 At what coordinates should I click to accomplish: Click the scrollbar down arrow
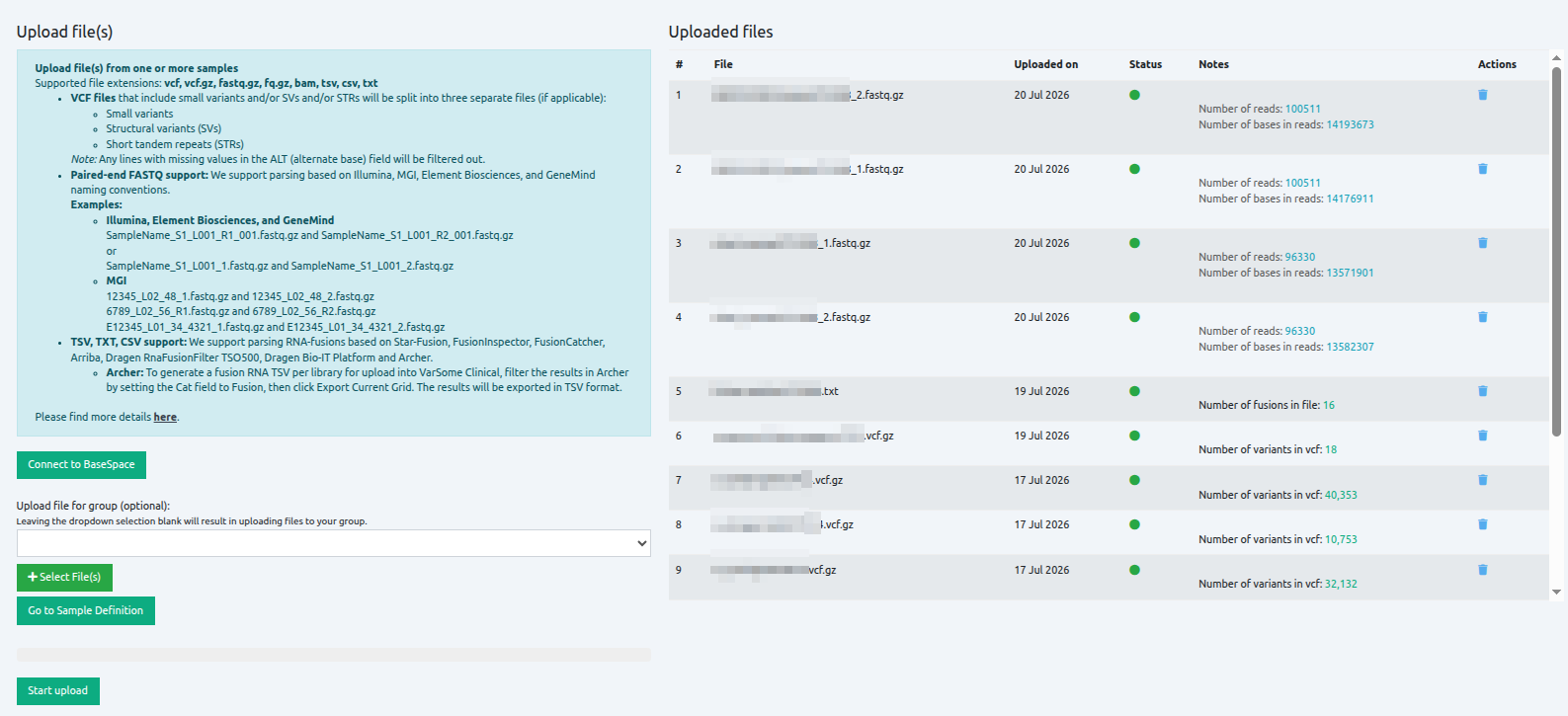(x=1556, y=593)
